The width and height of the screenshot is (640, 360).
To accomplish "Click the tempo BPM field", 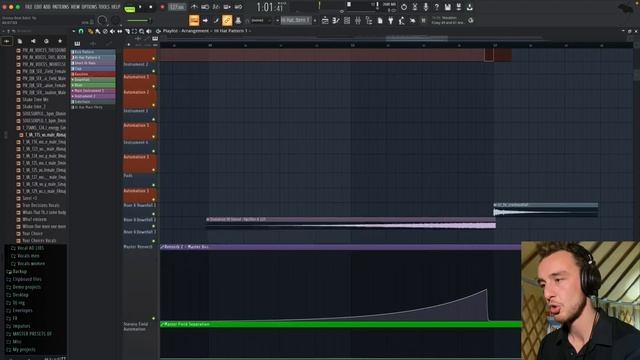I will tap(177, 7).
